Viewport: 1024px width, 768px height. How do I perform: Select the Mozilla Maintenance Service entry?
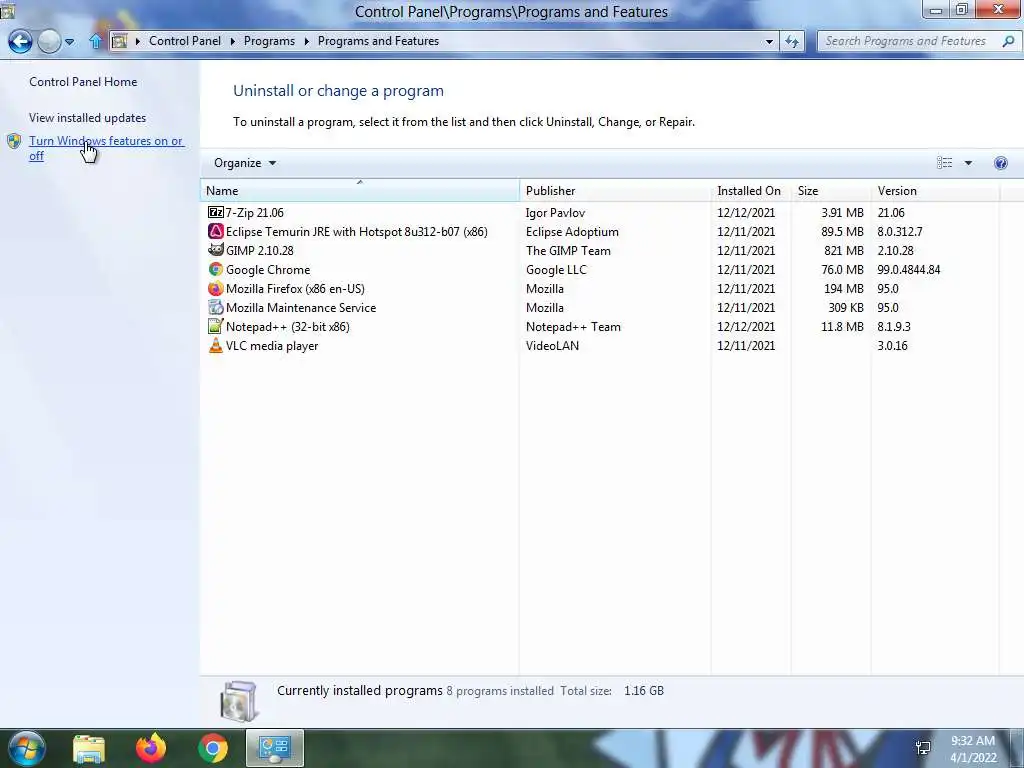point(300,307)
